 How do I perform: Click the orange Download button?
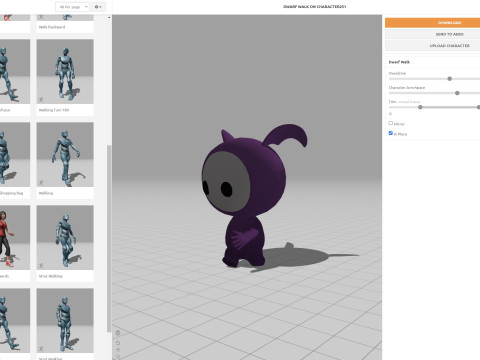(x=433, y=23)
